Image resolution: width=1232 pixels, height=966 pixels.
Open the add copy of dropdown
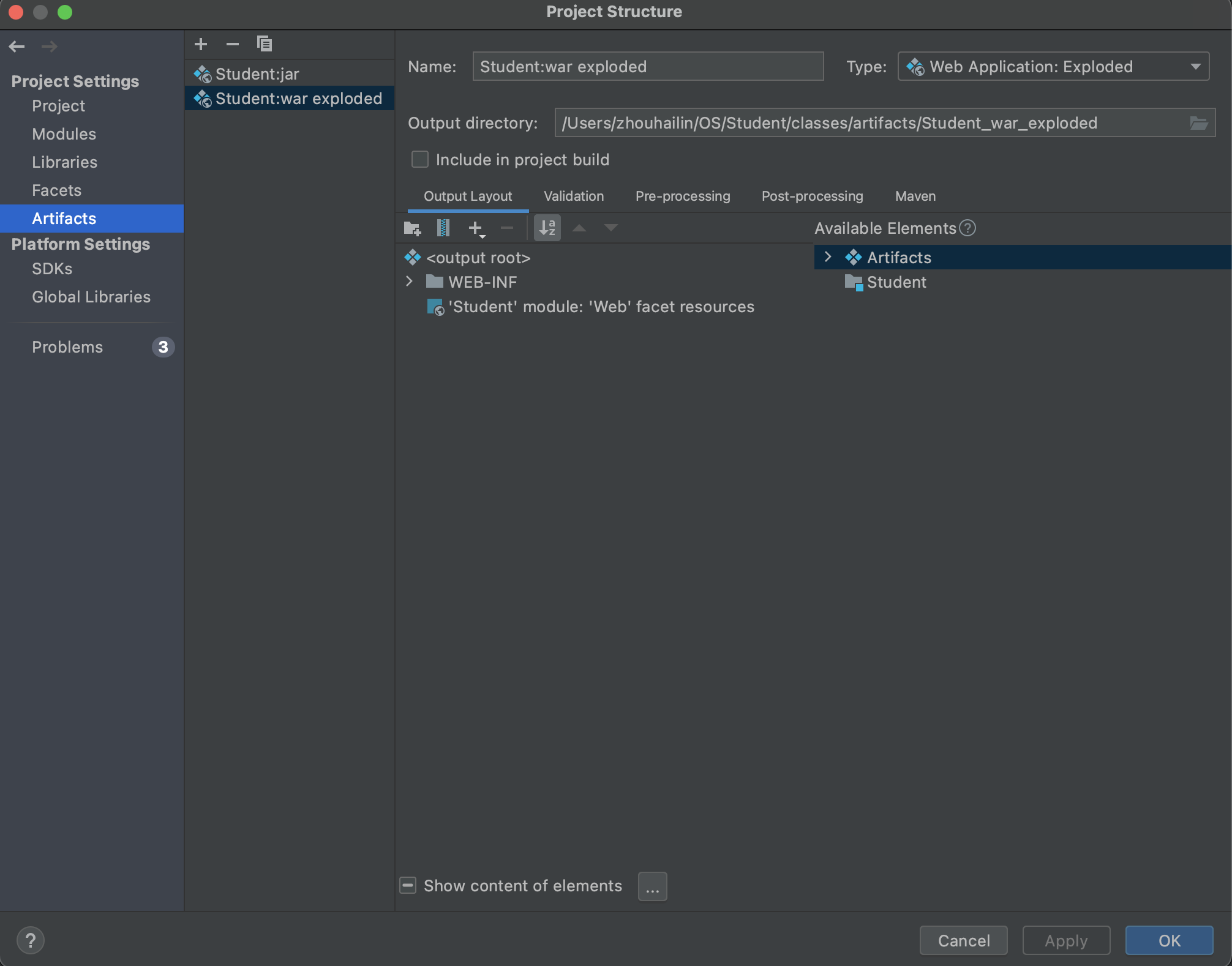(x=476, y=229)
